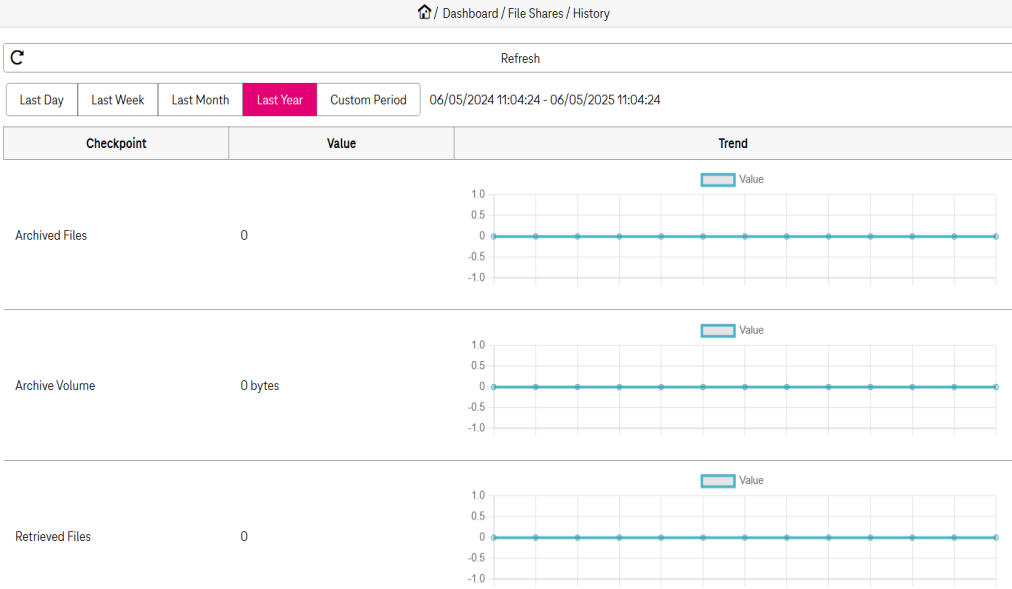Click the circular arrow refresh icon

pos(17,58)
